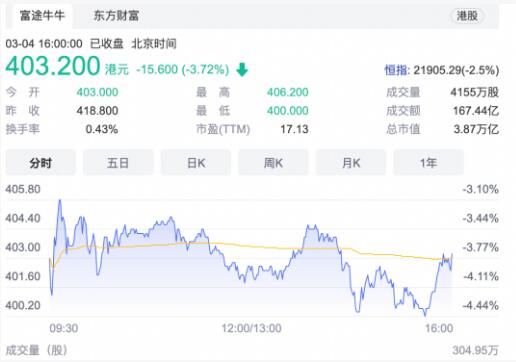Click the 已收盘 status text
This screenshot has height=362, width=516.
tap(107, 44)
